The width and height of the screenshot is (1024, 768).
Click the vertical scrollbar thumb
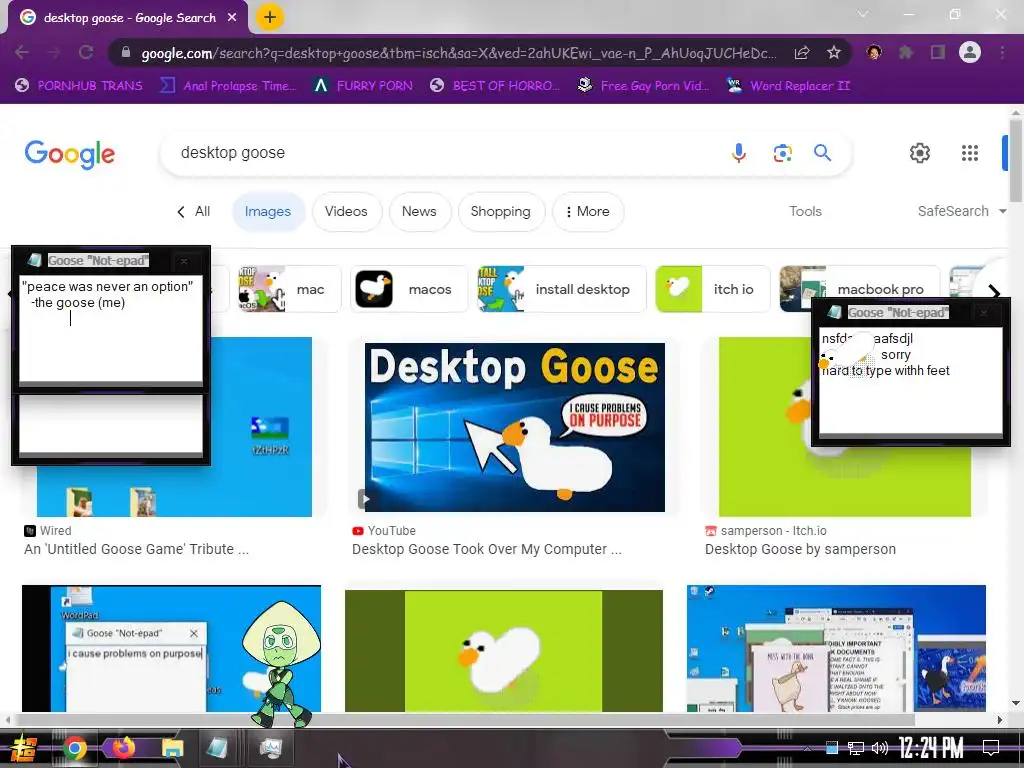pyautogui.click(x=1016, y=160)
